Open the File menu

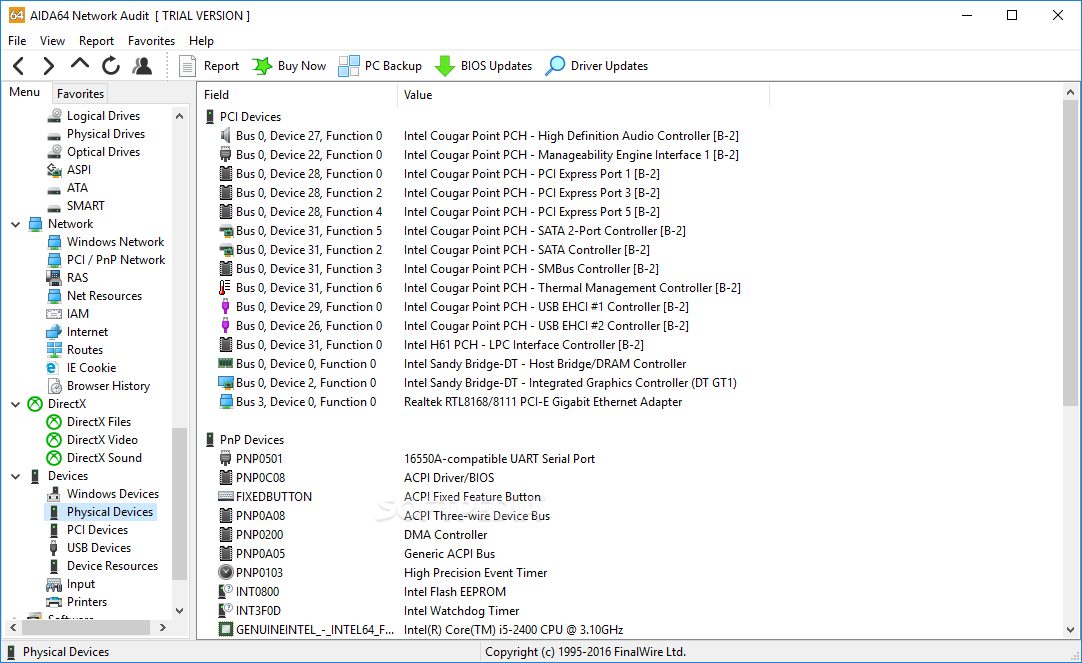pyautogui.click(x=17, y=41)
